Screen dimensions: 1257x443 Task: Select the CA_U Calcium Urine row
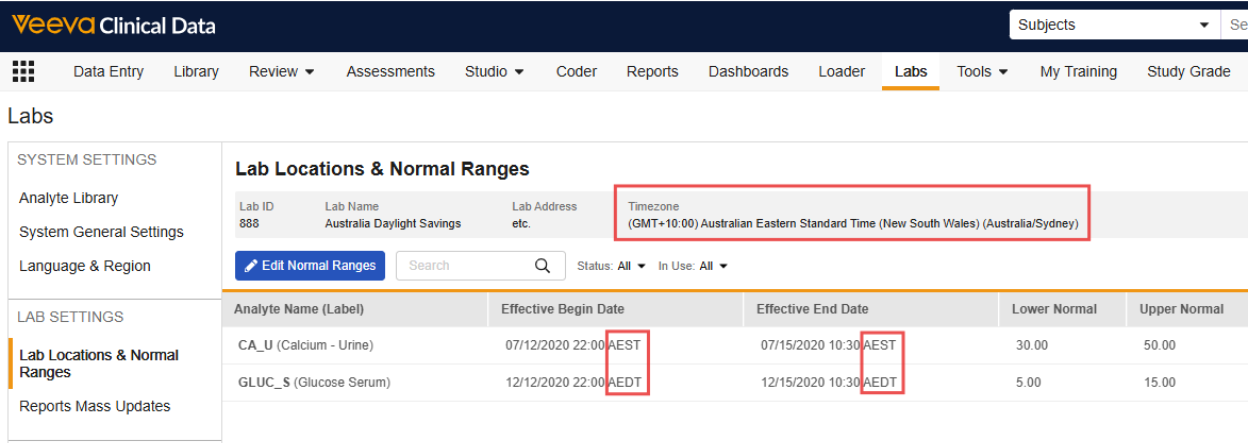pyautogui.click(x=303, y=345)
